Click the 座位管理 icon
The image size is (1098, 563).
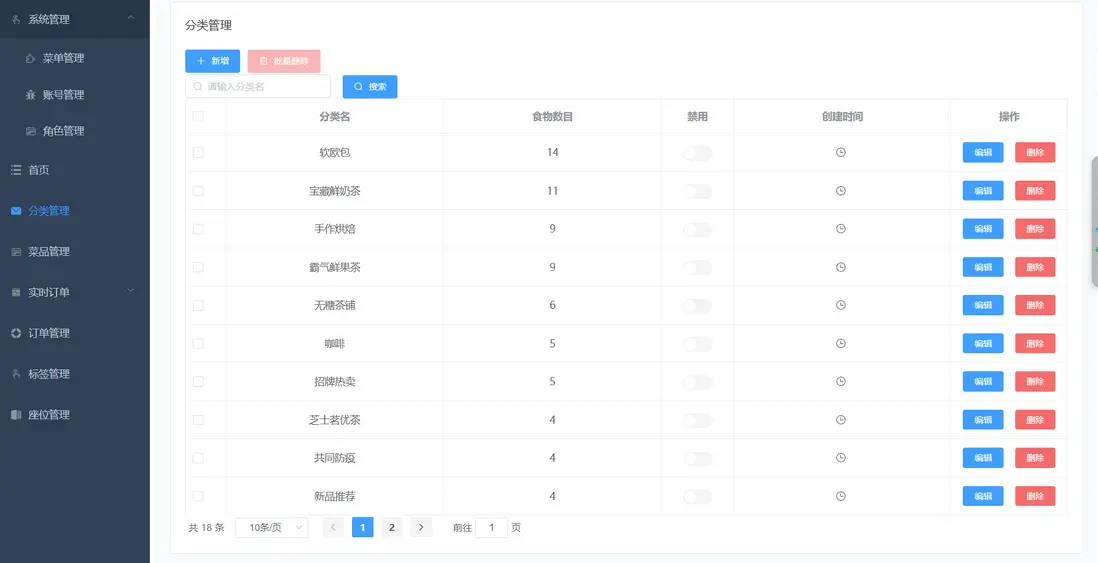[16, 415]
